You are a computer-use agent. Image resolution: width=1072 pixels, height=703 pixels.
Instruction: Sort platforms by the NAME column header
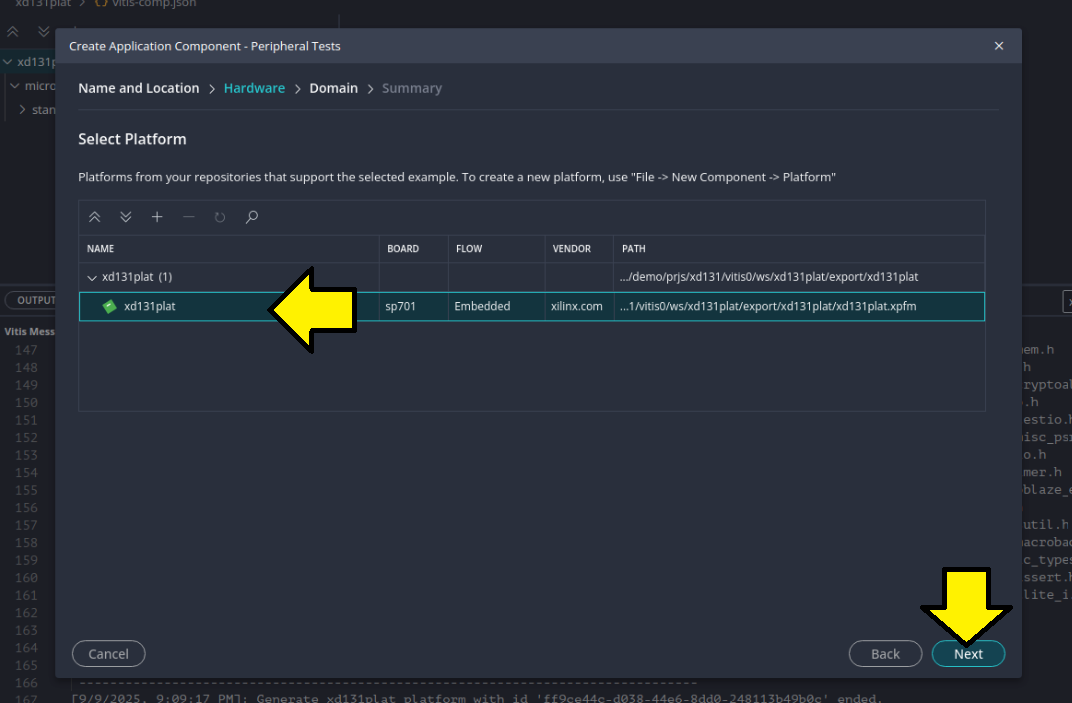tap(100, 249)
